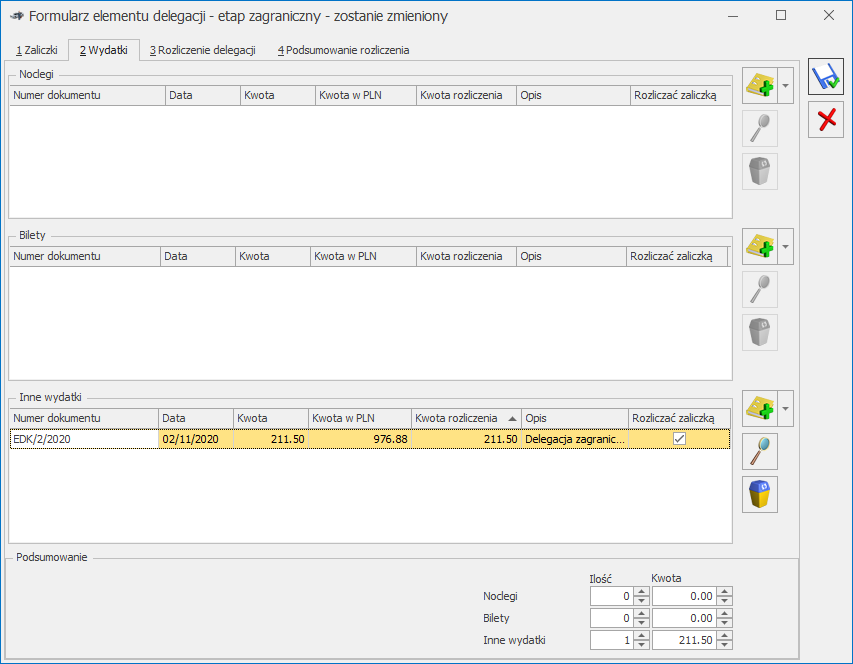Increase the Bilety Ilość value

642,613
